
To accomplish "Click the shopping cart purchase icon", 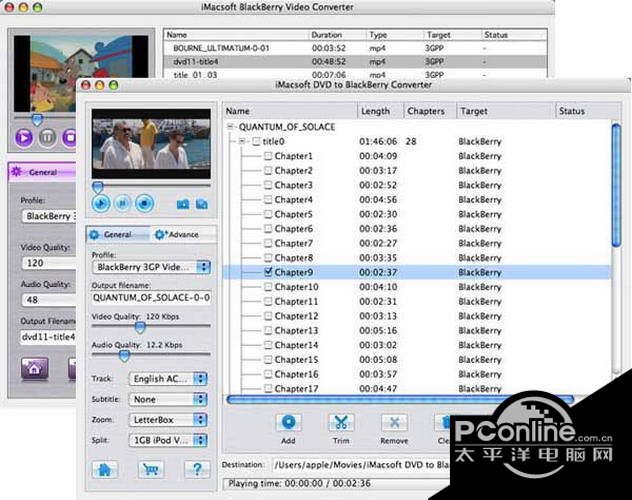I will coord(151,469).
